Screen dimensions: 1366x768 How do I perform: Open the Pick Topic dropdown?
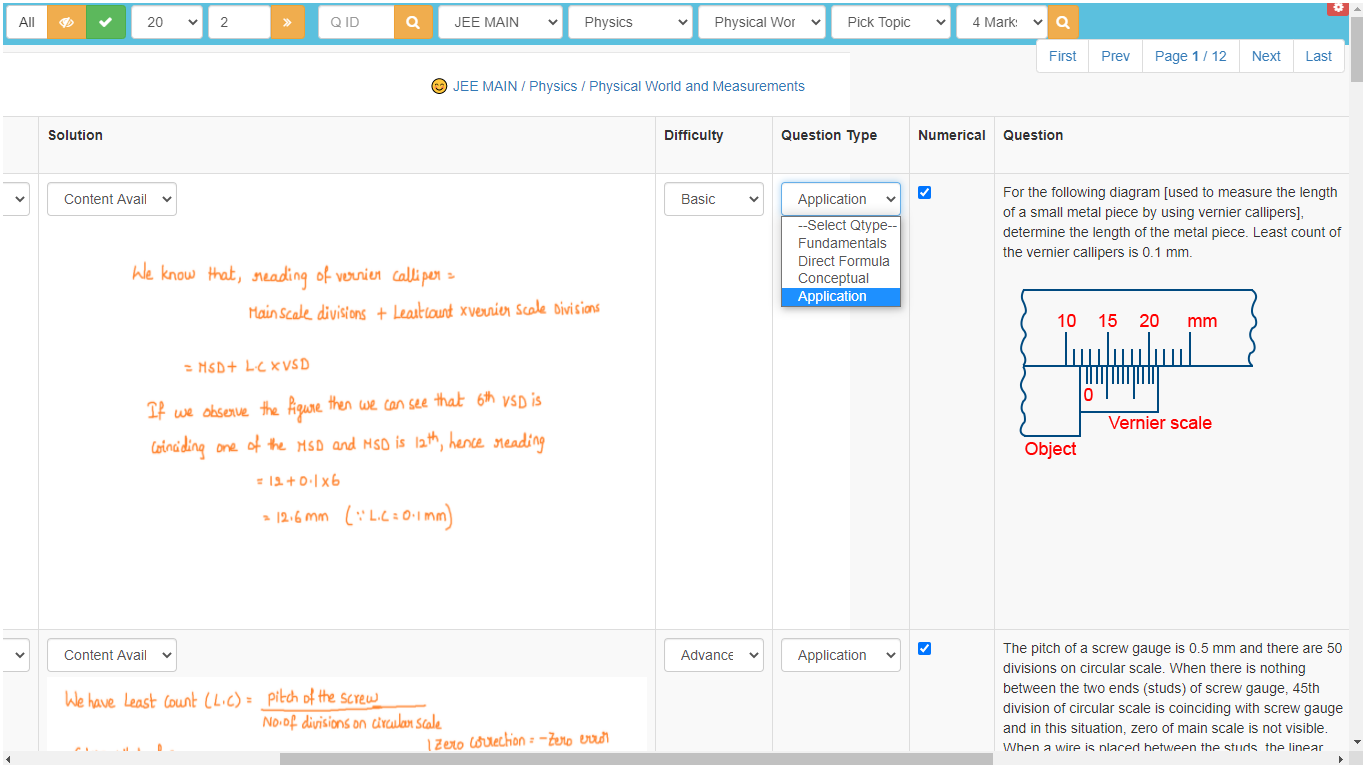point(891,22)
